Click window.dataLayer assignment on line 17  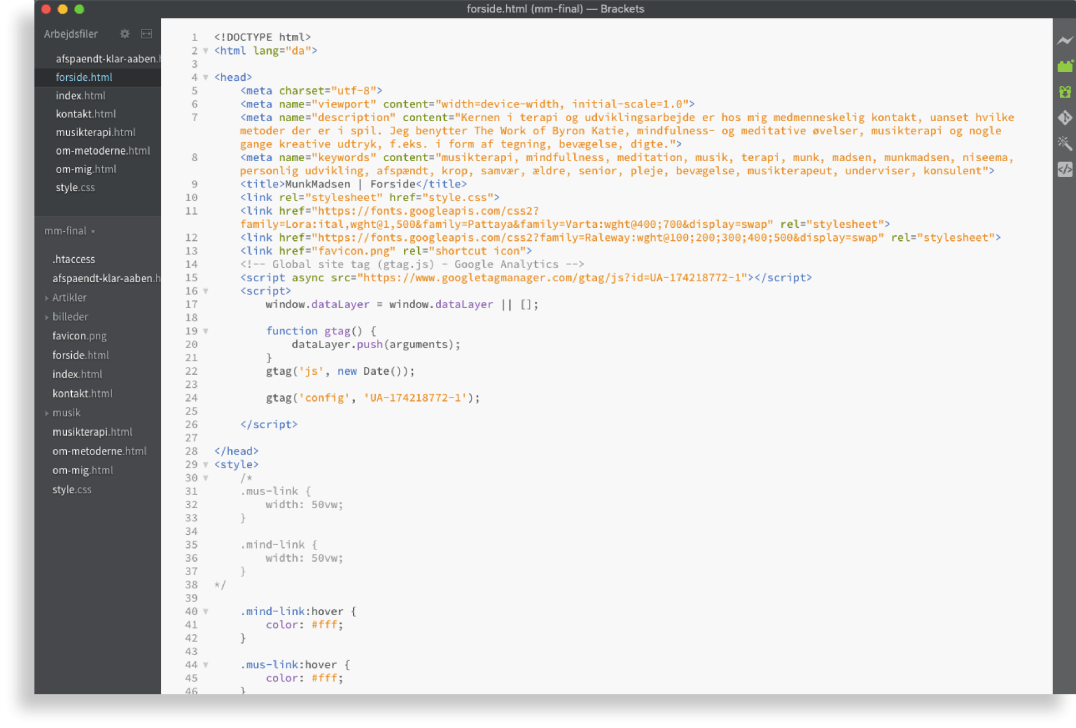401,305
